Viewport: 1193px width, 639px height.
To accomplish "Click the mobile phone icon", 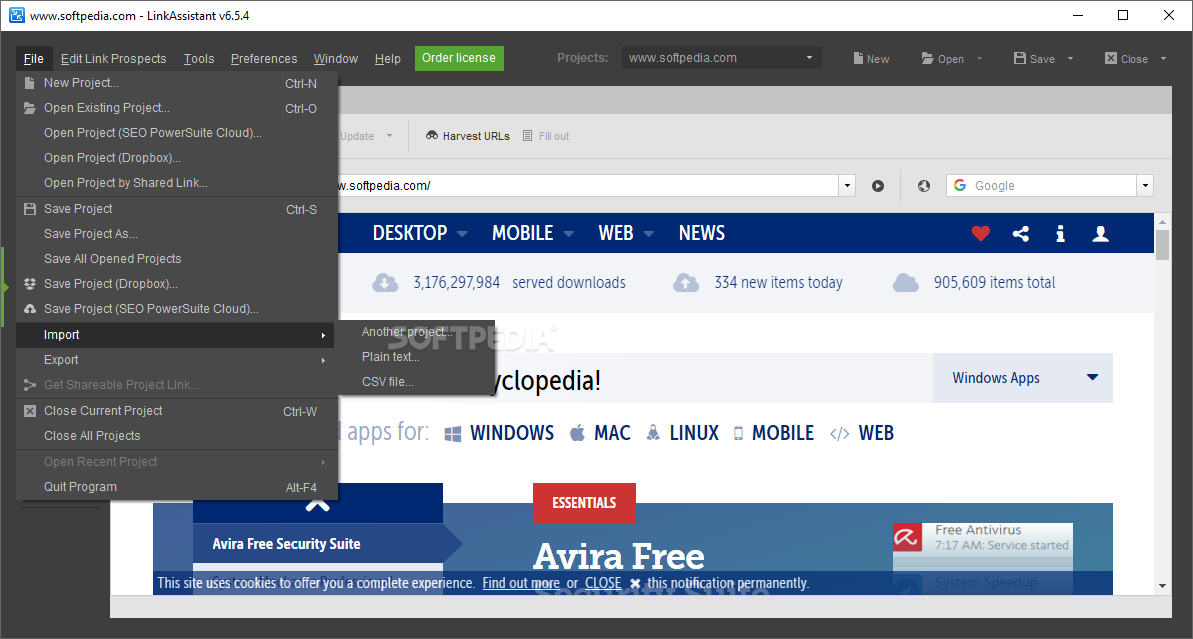I will pyautogui.click(x=738, y=434).
